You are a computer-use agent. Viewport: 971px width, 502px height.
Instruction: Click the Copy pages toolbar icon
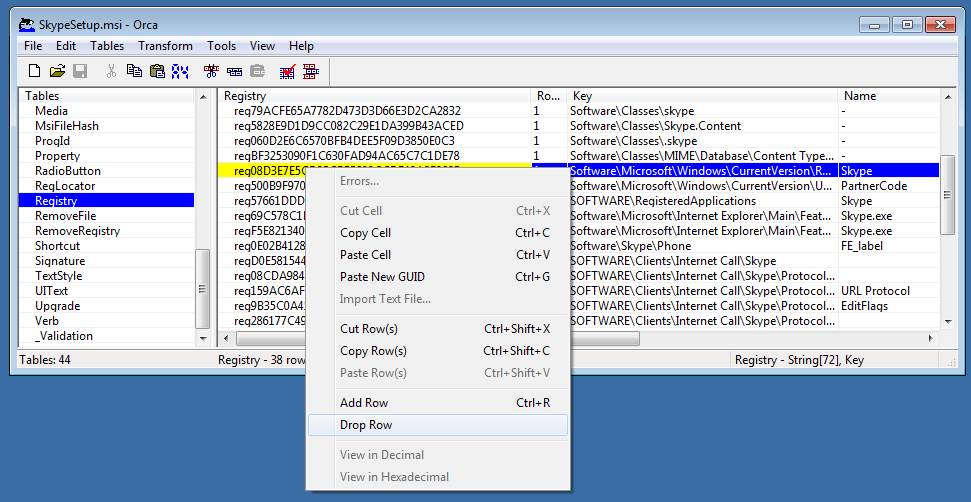pyautogui.click(x=134, y=71)
